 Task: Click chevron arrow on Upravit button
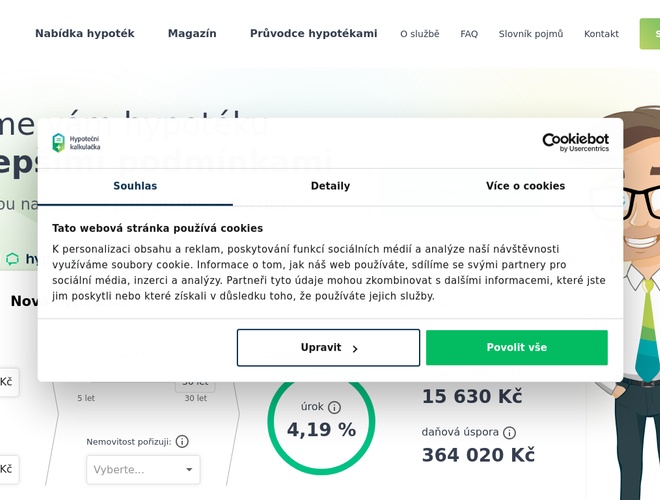click(x=355, y=349)
